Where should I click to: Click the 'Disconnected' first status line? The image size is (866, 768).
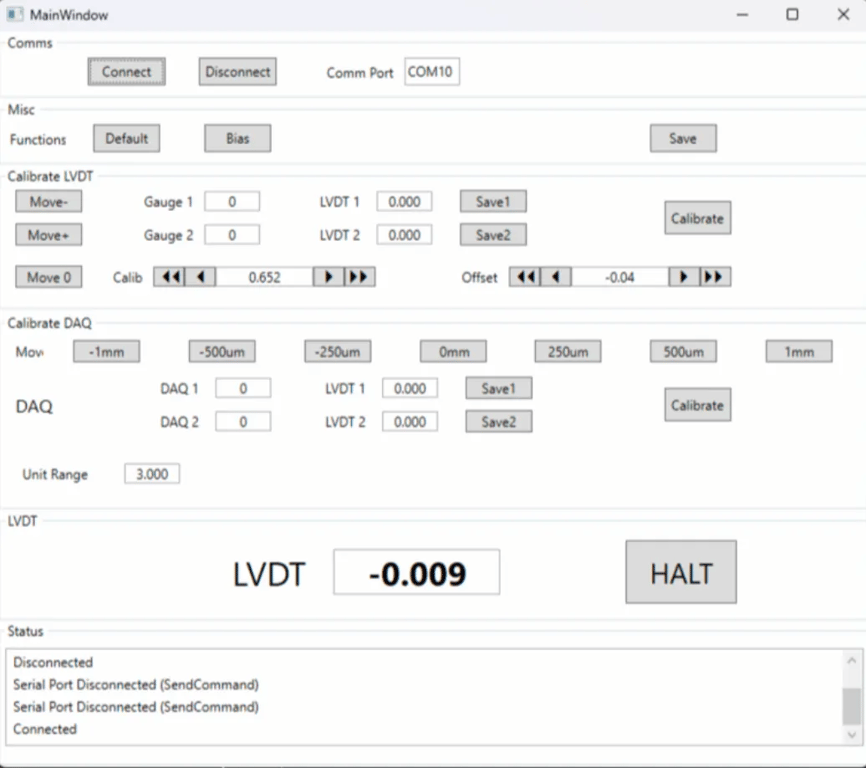click(x=53, y=662)
